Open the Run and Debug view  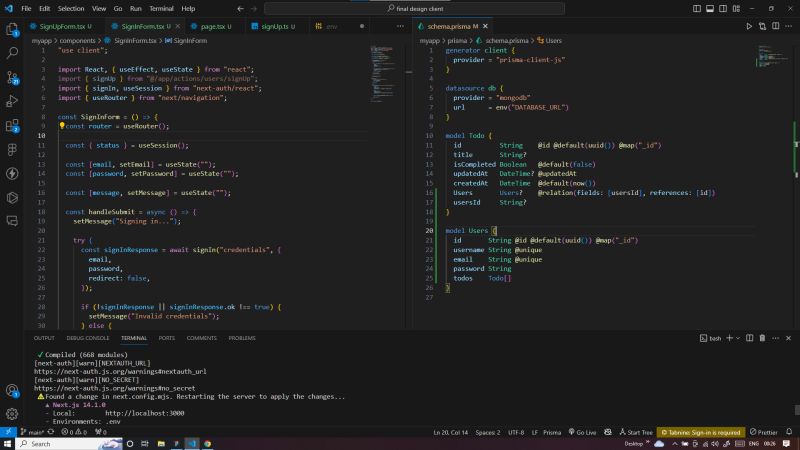[12, 102]
